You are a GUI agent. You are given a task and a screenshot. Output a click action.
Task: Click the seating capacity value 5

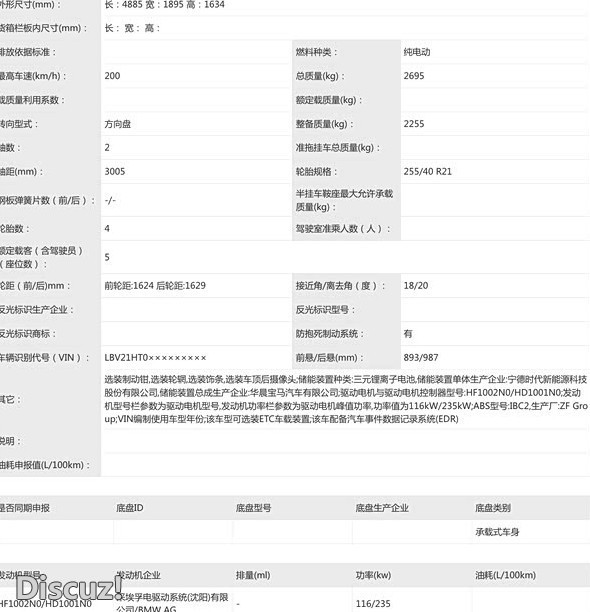(107, 257)
